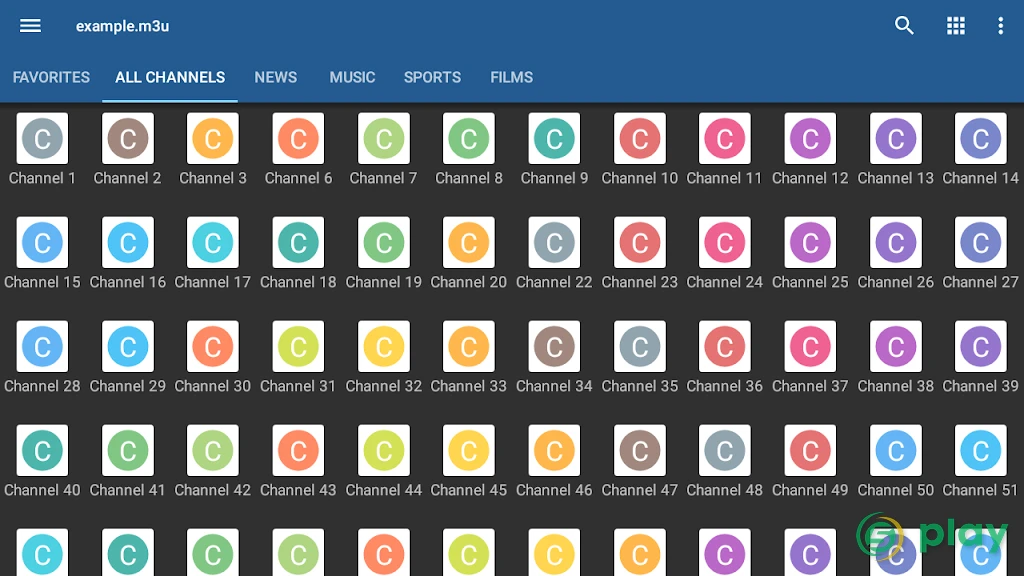Click the Channel 17 label
Viewport: 1024px width, 576px height.
213,282
